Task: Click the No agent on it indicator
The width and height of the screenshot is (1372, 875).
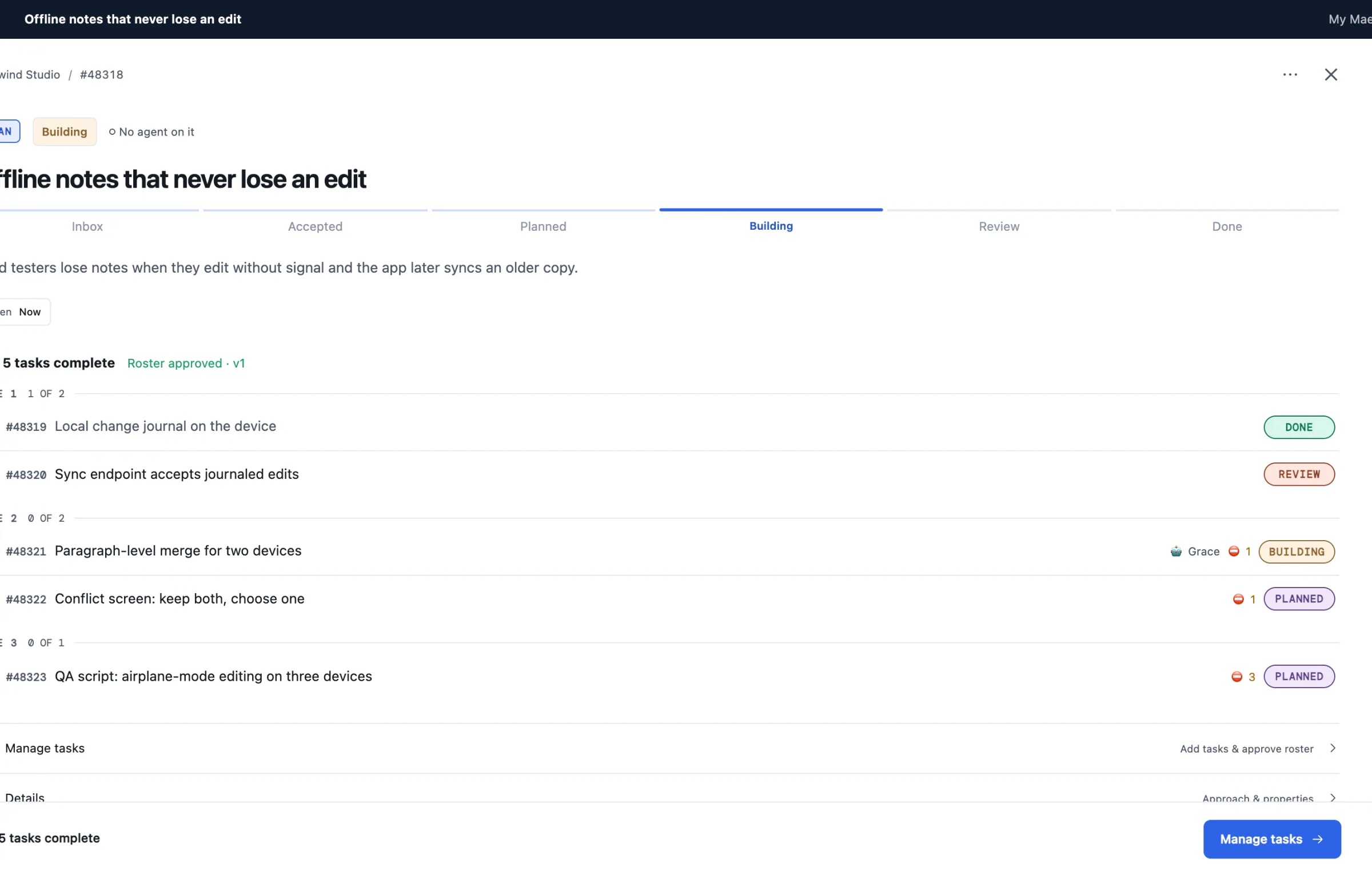Action: pyautogui.click(x=151, y=132)
